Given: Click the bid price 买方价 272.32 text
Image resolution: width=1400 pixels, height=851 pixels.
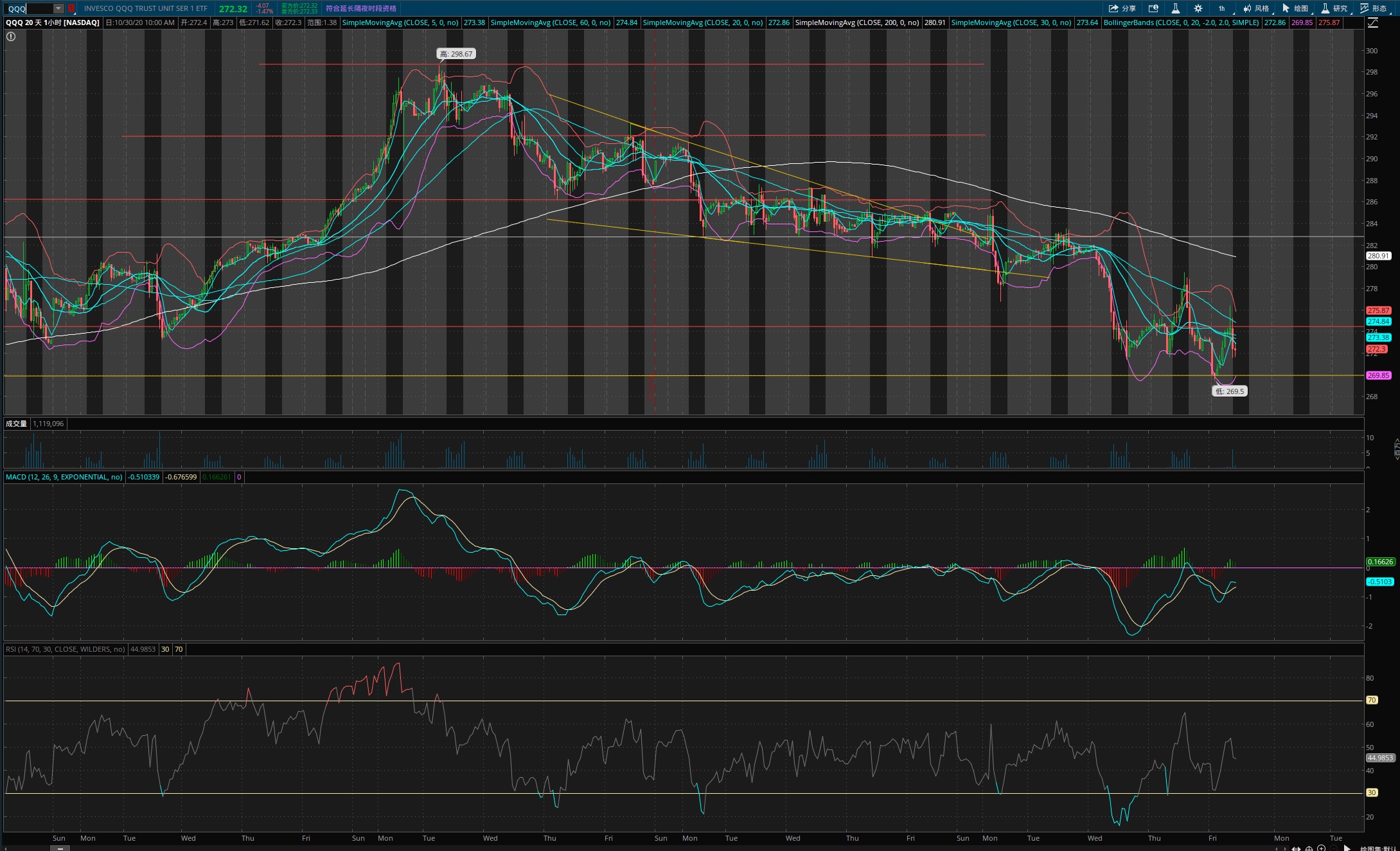Looking at the screenshot, I should (x=299, y=6).
